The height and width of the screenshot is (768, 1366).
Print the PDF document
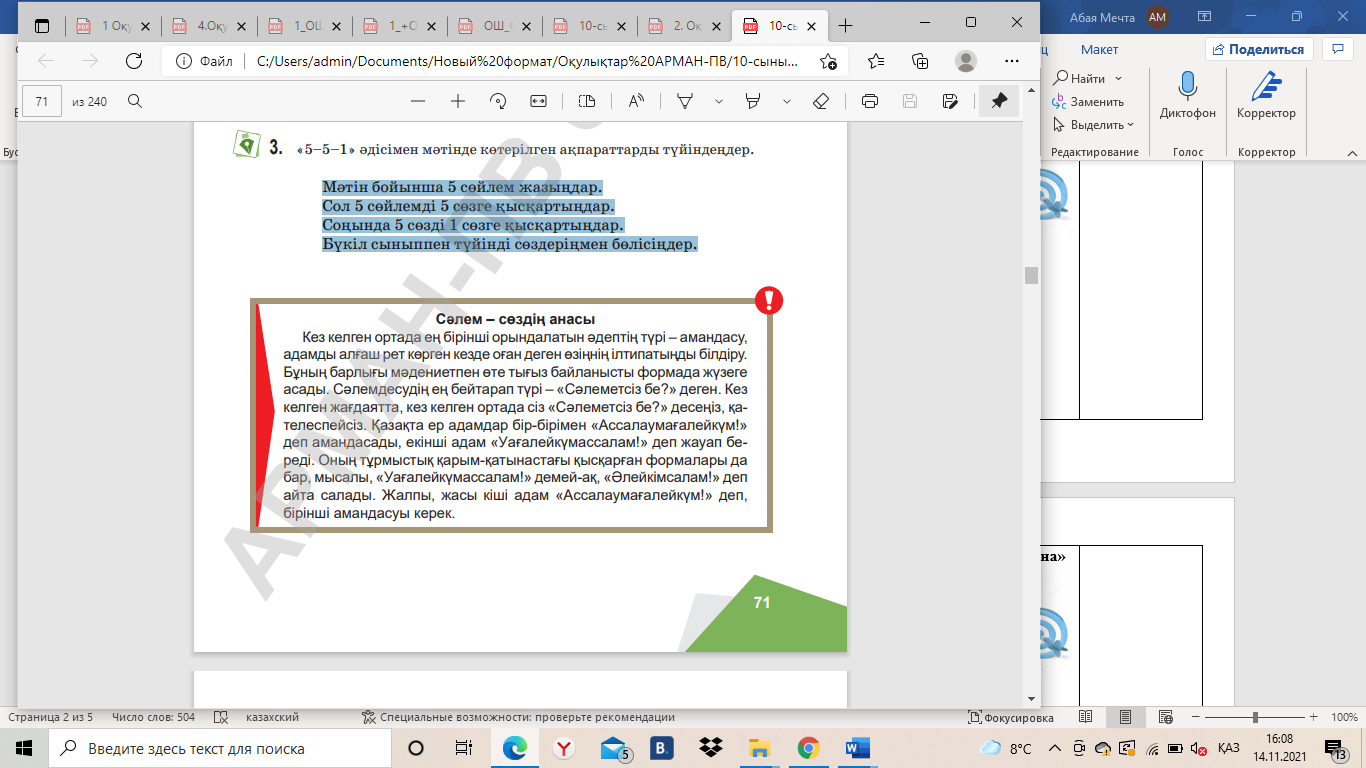coord(870,101)
